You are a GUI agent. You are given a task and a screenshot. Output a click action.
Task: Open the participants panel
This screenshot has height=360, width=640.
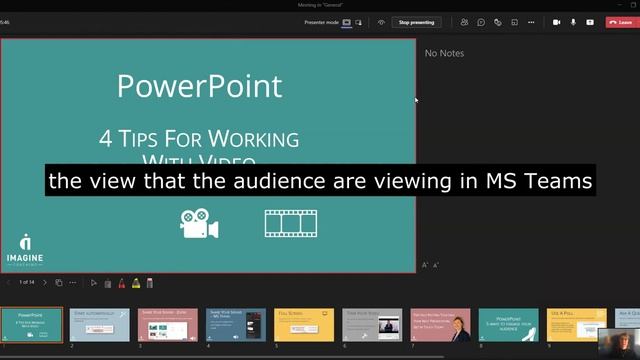pos(464,22)
